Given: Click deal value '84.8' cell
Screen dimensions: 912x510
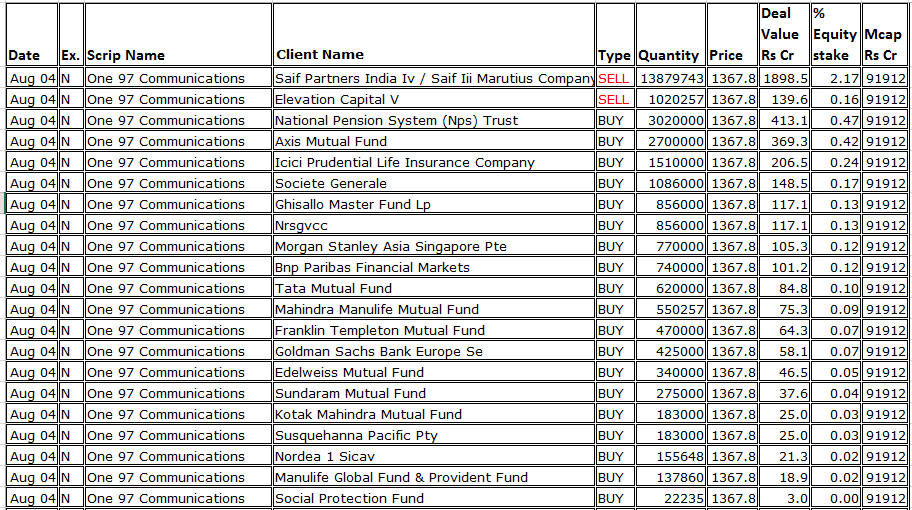Looking at the screenshot, I should pos(784,288).
